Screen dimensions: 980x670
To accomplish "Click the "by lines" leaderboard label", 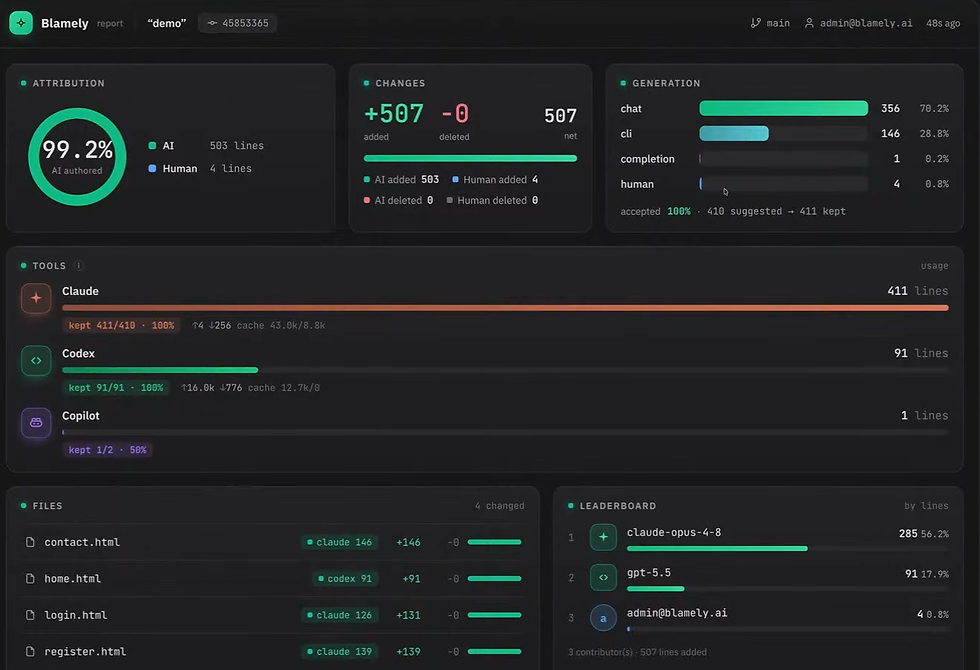I will (926, 506).
